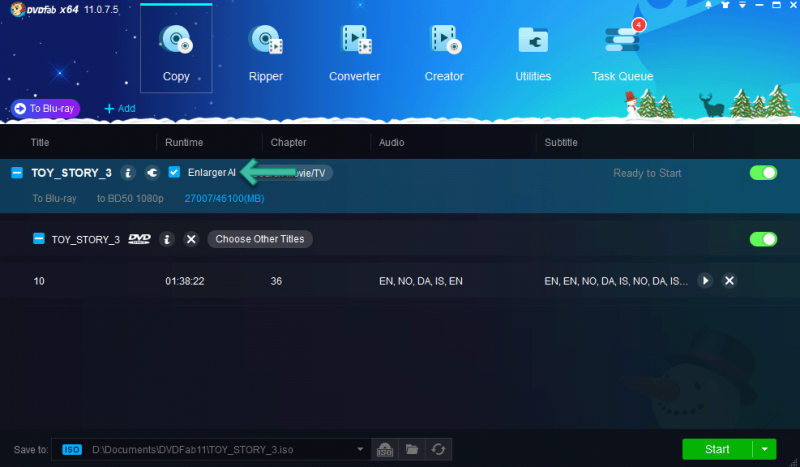This screenshot has width=800, height=467.
Task: Open the Copy module
Action: point(176,49)
